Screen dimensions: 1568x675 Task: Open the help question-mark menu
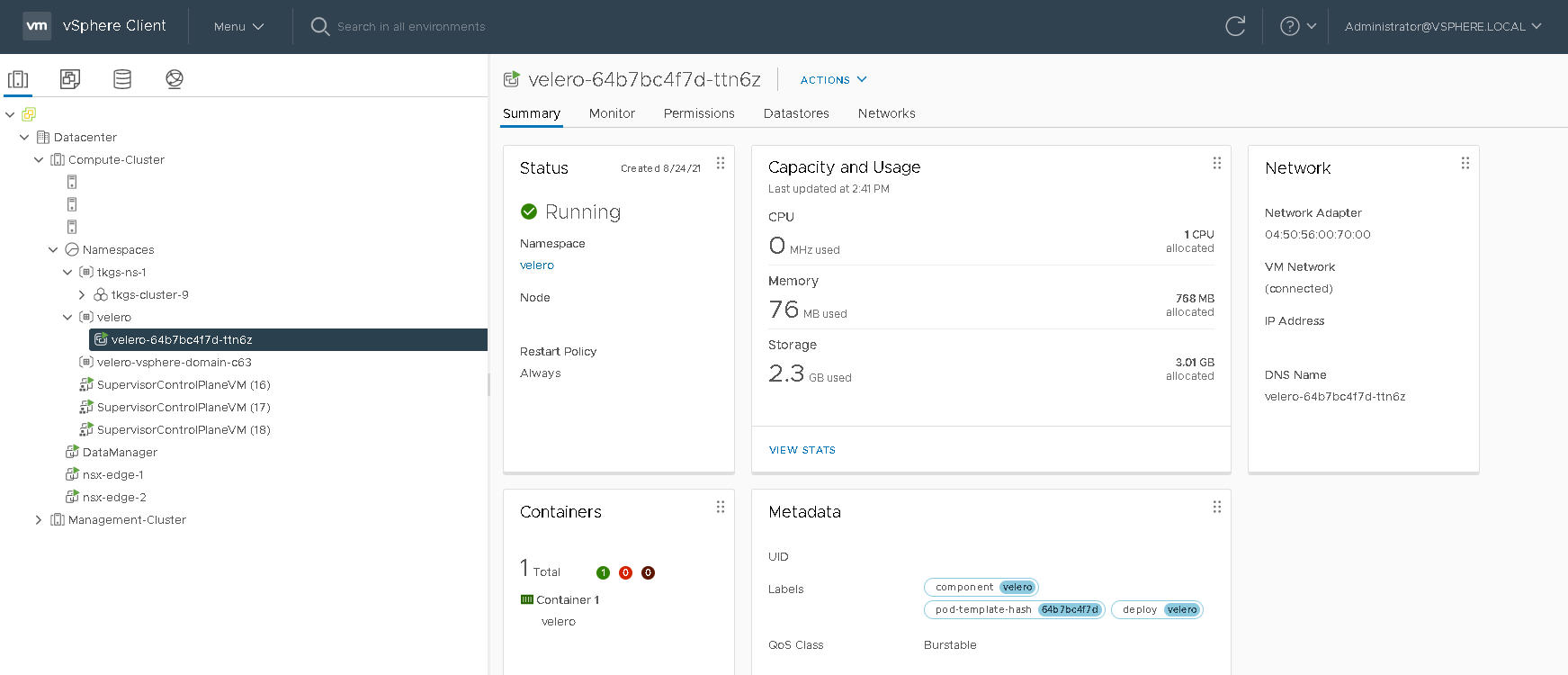(x=1298, y=26)
